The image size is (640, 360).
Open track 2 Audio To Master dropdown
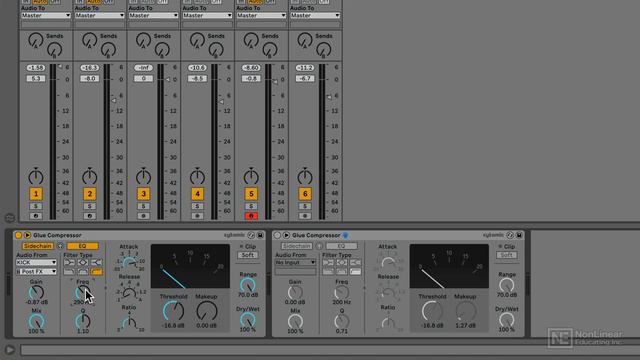click(100, 16)
